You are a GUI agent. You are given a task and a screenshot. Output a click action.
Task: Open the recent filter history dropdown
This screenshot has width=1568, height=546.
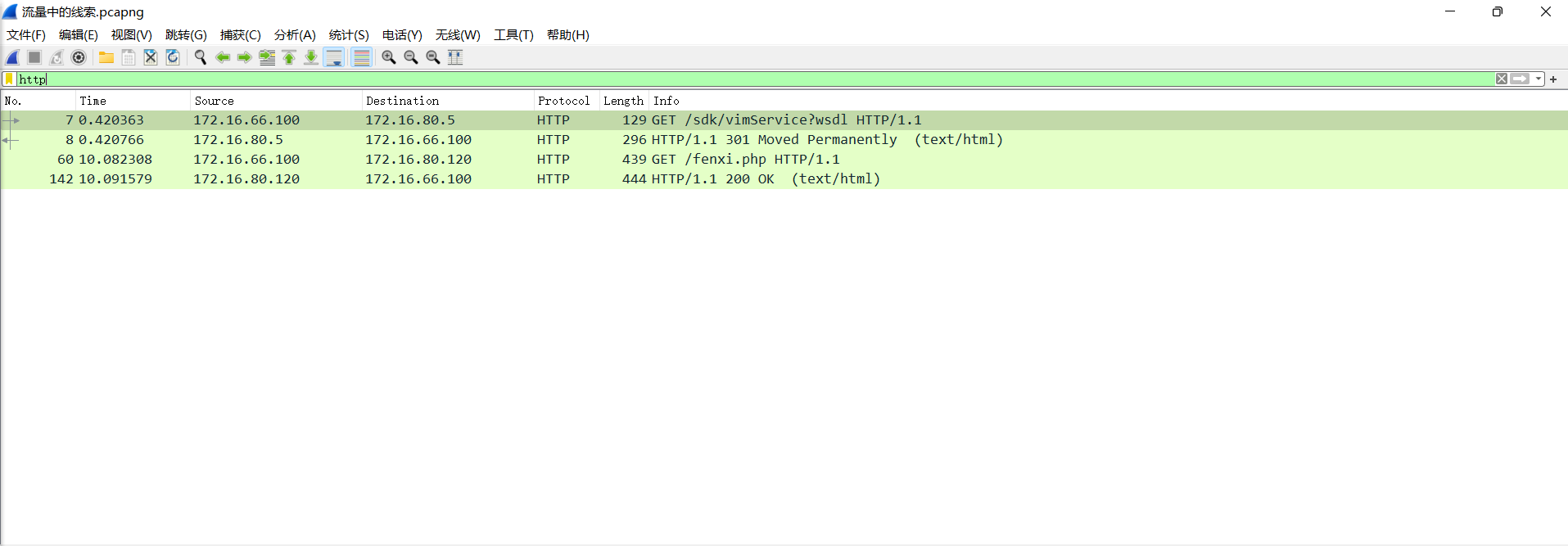(x=1539, y=79)
